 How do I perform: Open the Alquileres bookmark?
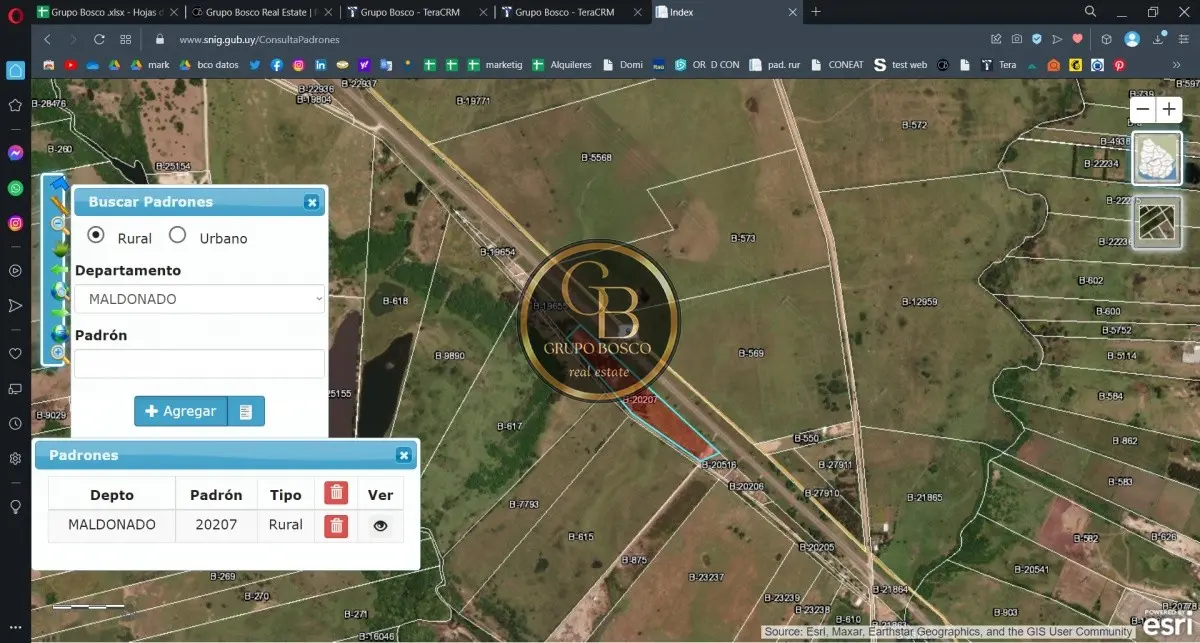pos(561,65)
